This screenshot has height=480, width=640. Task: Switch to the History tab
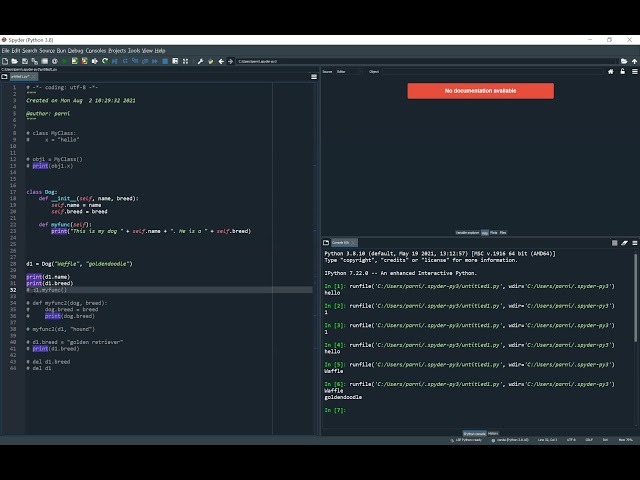tap(493, 433)
